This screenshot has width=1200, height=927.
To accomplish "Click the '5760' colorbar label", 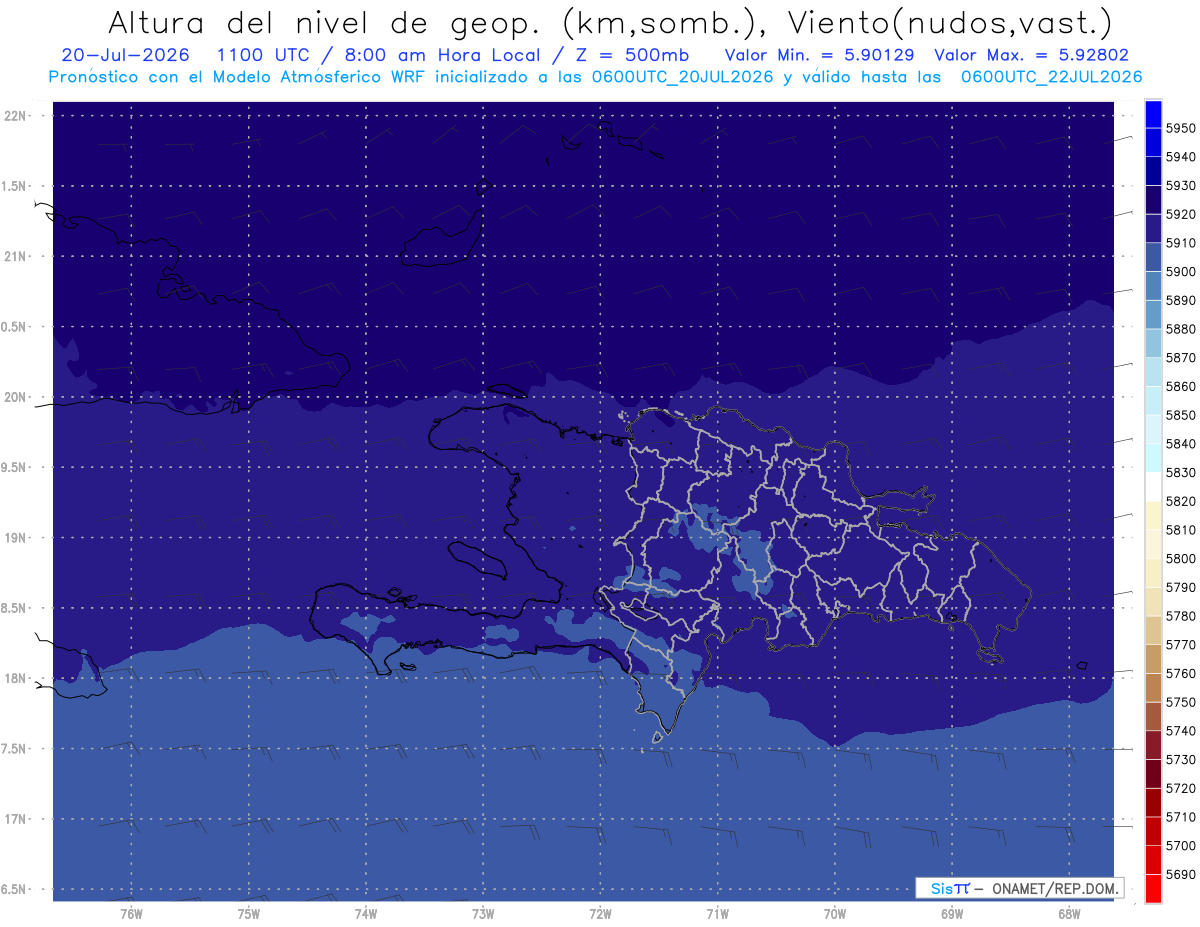I will (x=1181, y=673).
